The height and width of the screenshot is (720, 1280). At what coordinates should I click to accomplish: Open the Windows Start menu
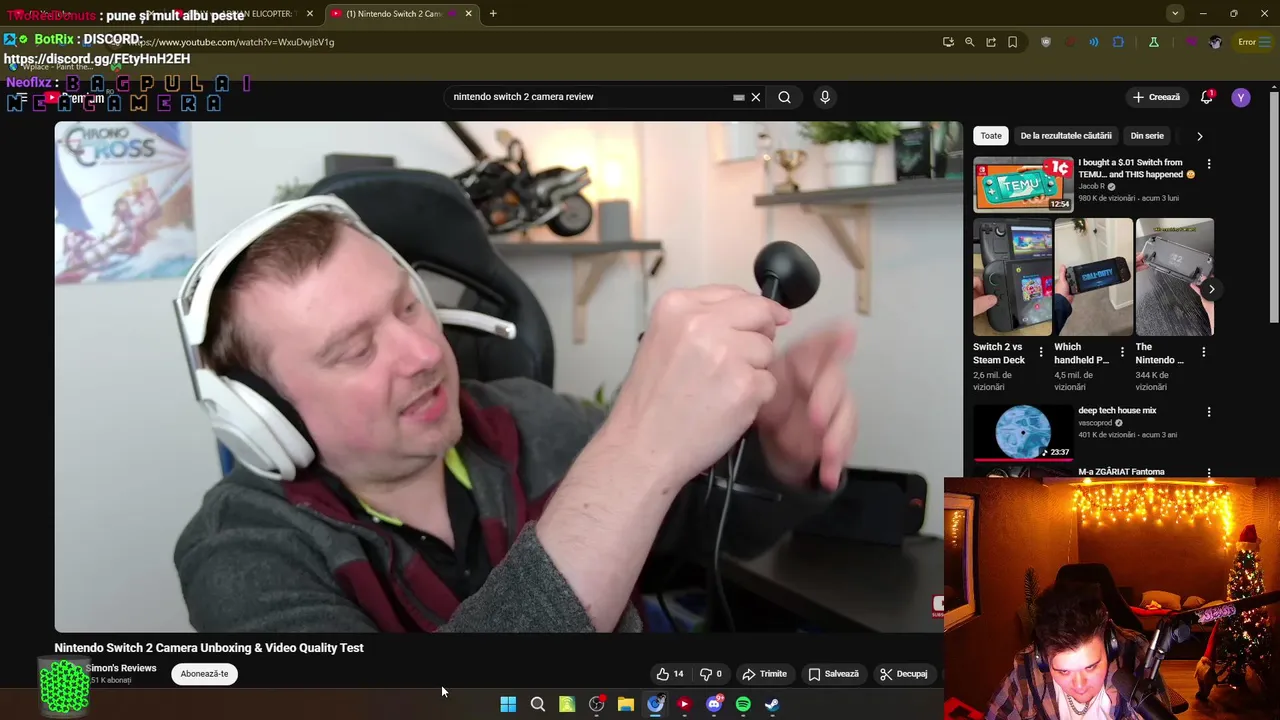(x=508, y=705)
